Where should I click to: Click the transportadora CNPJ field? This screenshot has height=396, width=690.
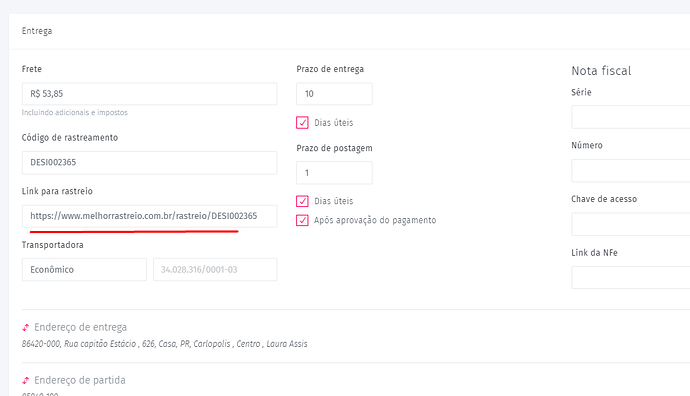coord(215,269)
